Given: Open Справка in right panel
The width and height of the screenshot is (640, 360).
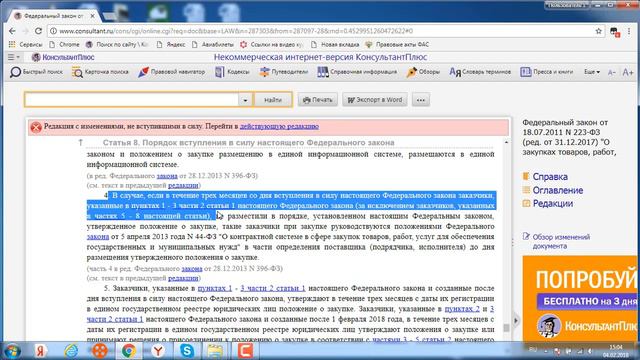Looking at the screenshot, I should pyautogui.click(x=550, y=177).
